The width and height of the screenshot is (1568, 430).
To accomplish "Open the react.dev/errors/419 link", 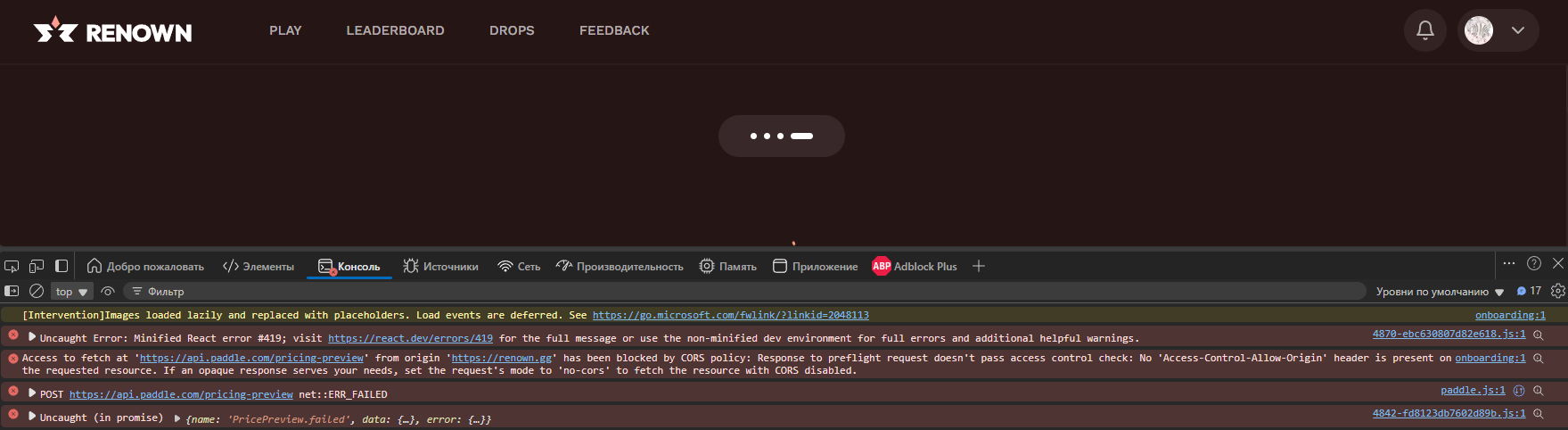I will click(x=410, y=338).
